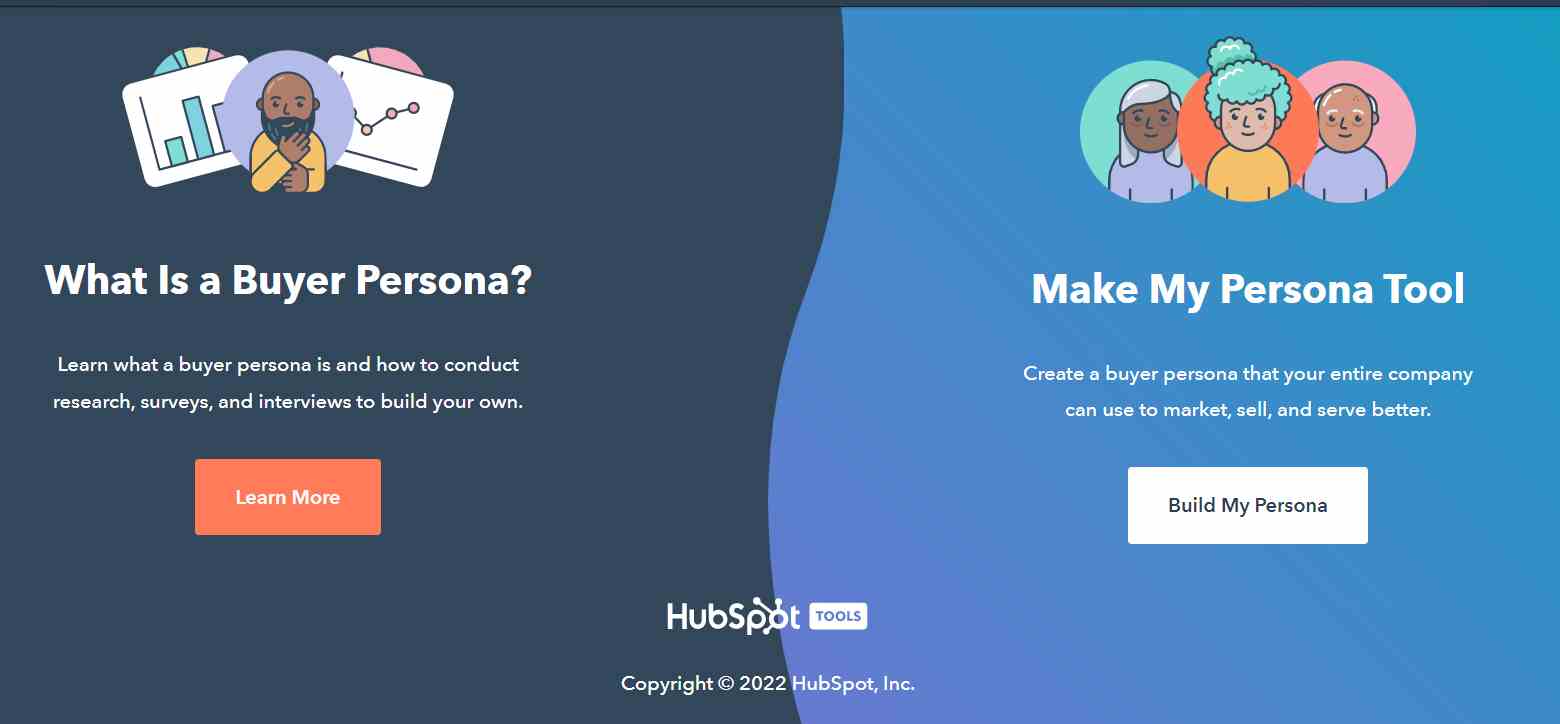Select the gray-haired woman avatar in teal circle
Screen dimensions: 1560x724
coord(1135,132)
